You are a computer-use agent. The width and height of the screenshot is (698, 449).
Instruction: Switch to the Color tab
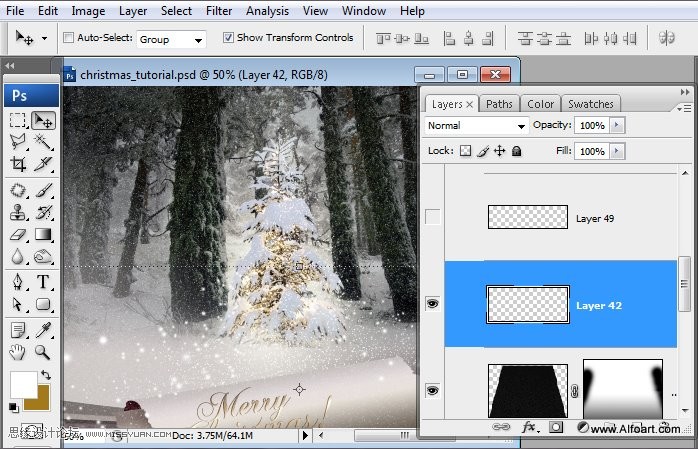(540, 104)
